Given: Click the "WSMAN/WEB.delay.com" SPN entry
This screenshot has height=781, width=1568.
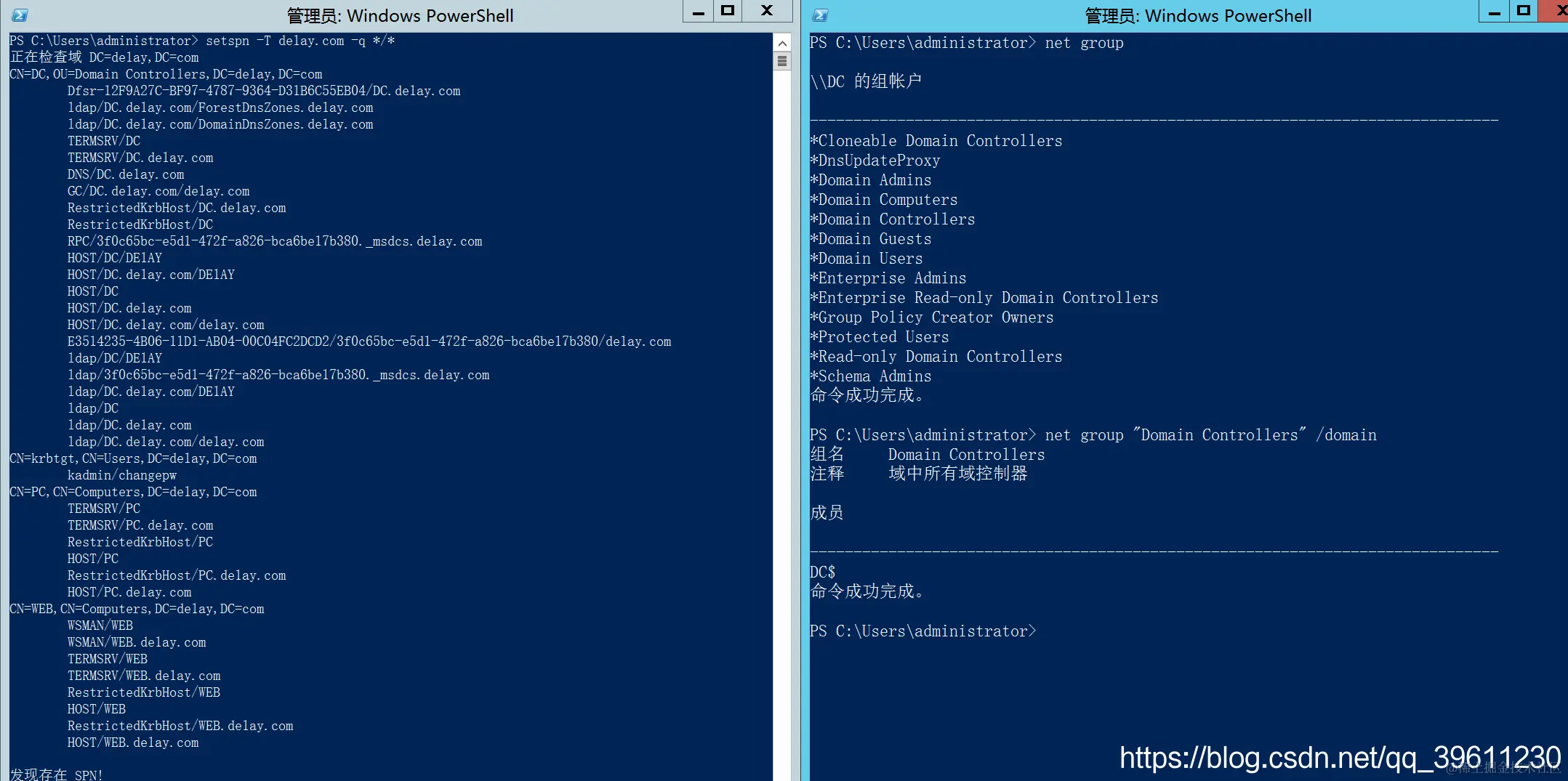Looking at the screenshot, I should (x=137, y=642).
